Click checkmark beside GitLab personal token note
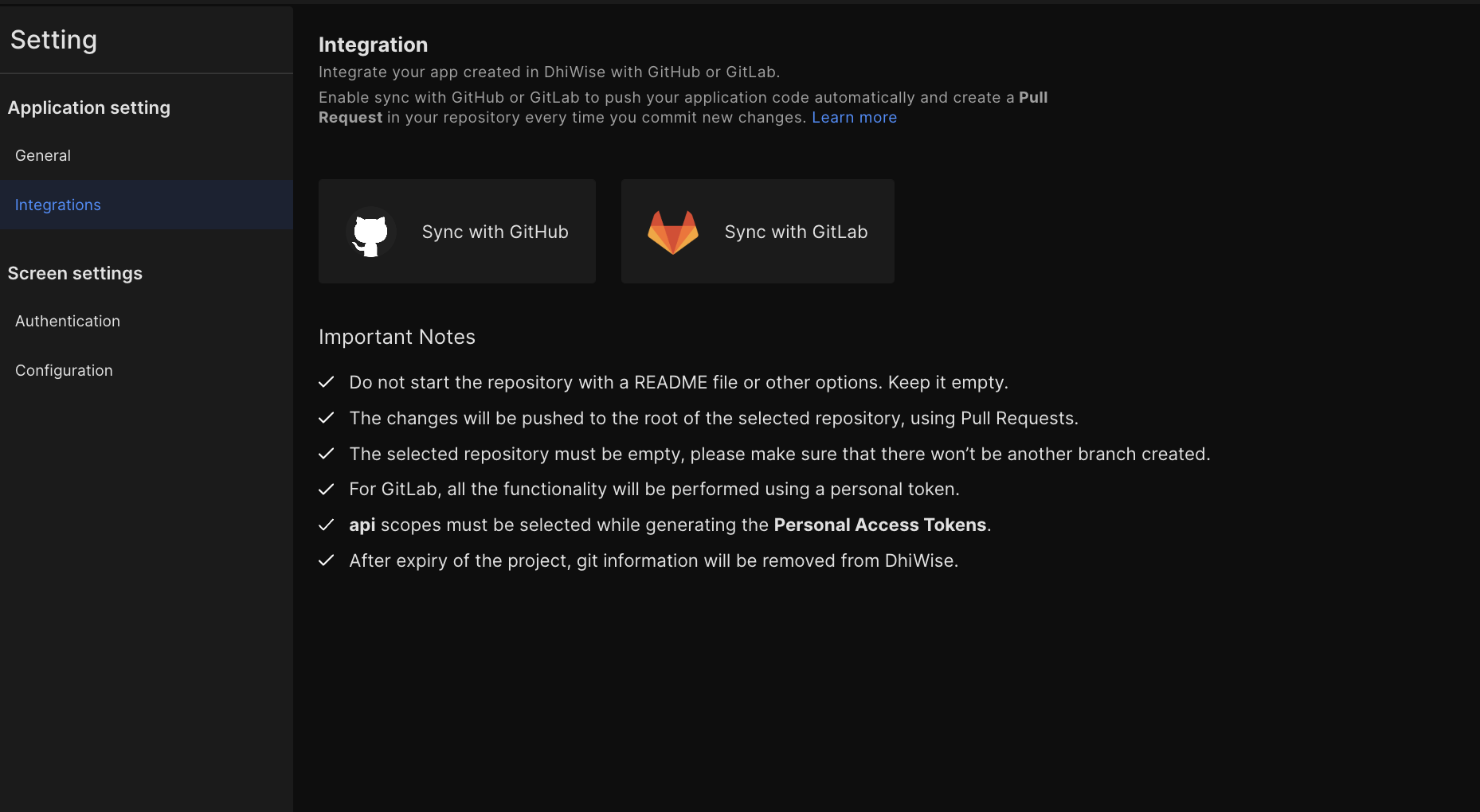Screen dimensions: 1480x812 [326, 490]
